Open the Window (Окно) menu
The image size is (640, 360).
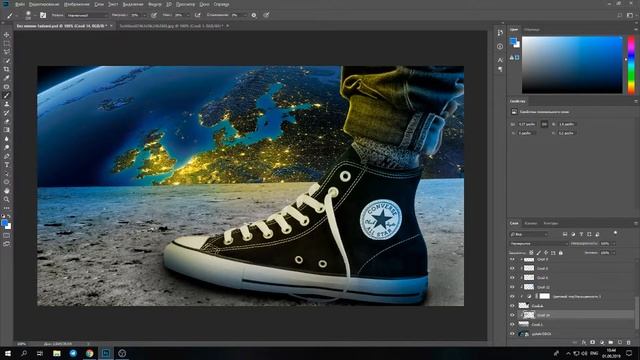(204, 4)
